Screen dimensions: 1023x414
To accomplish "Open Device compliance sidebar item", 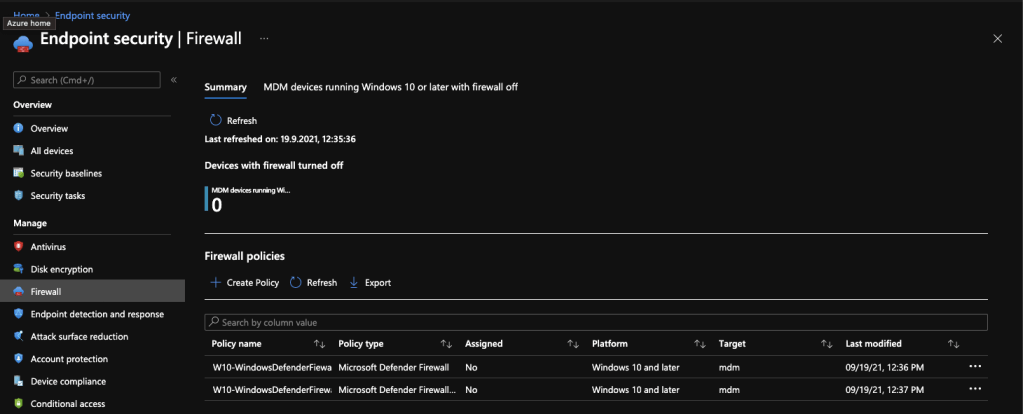I will pos(68,382).
